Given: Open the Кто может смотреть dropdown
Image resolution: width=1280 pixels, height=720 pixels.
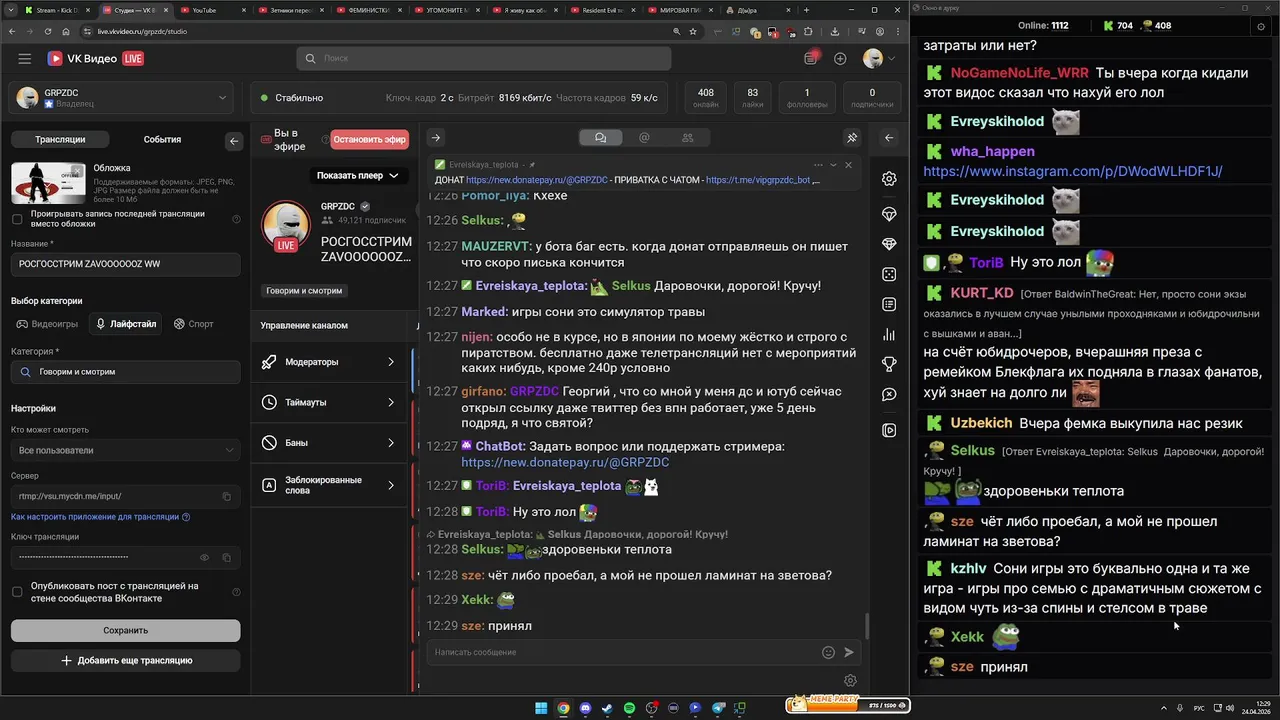Looking at the screenshot, I should pos(125,450).
